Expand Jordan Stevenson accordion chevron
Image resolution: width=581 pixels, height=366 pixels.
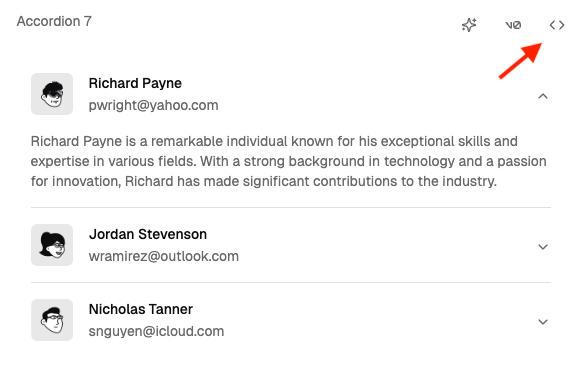[x=543, y=247]
